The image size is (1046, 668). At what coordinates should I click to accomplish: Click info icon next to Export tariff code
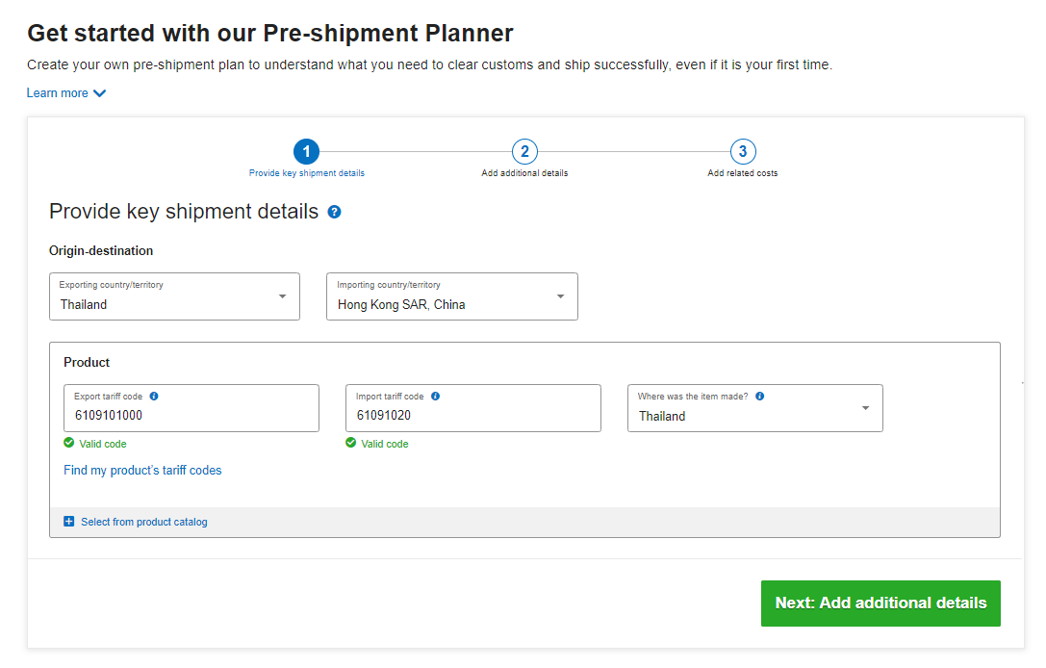tap(154, 396)
